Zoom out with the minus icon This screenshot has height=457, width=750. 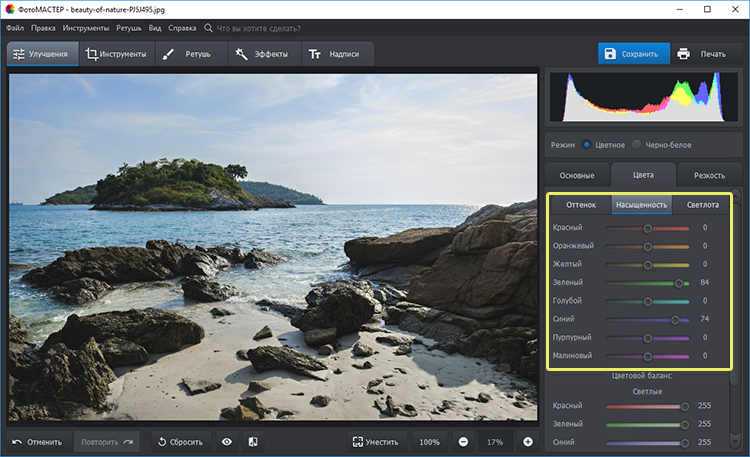coord(463,441)
